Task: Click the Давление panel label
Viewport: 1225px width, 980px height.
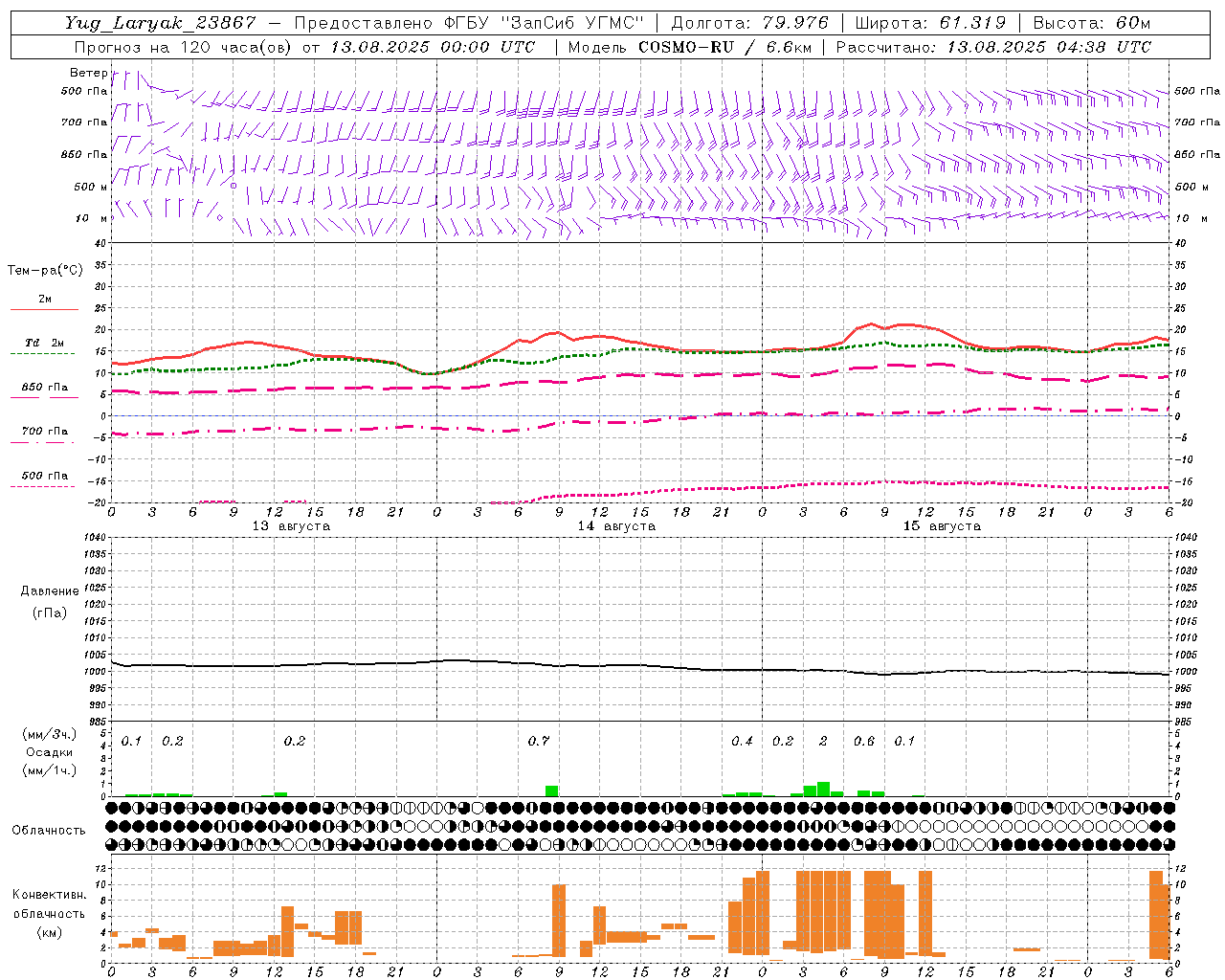Action: pyautogui.click(x=50, y=591)
